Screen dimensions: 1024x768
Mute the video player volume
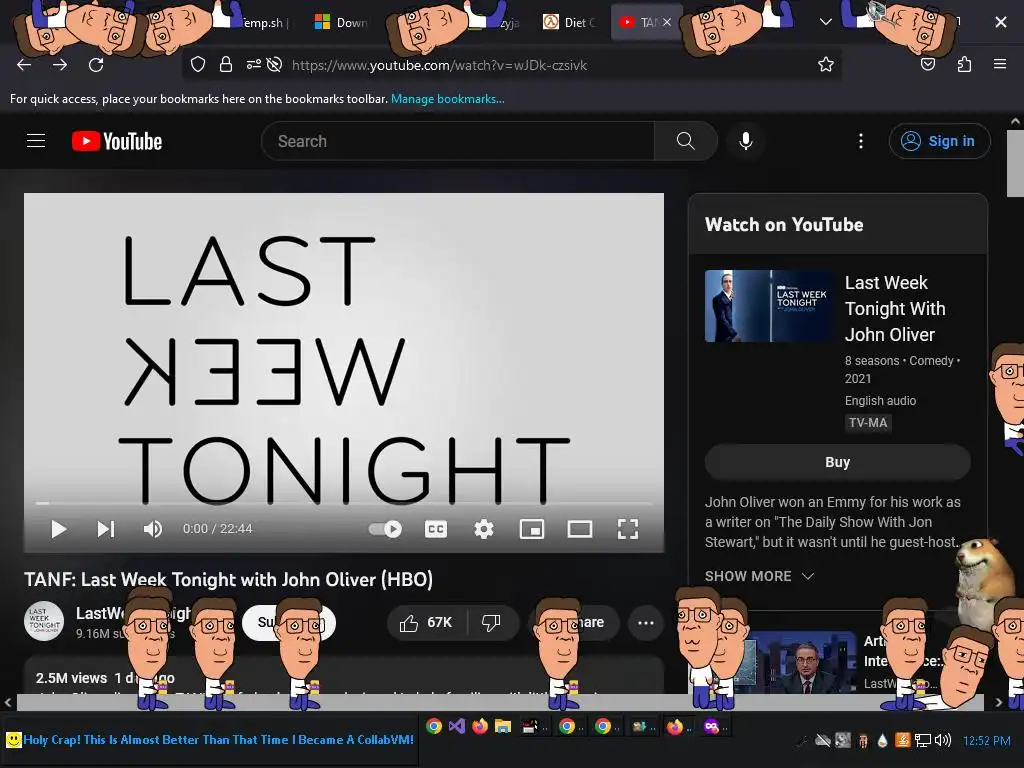click(153, 529)
